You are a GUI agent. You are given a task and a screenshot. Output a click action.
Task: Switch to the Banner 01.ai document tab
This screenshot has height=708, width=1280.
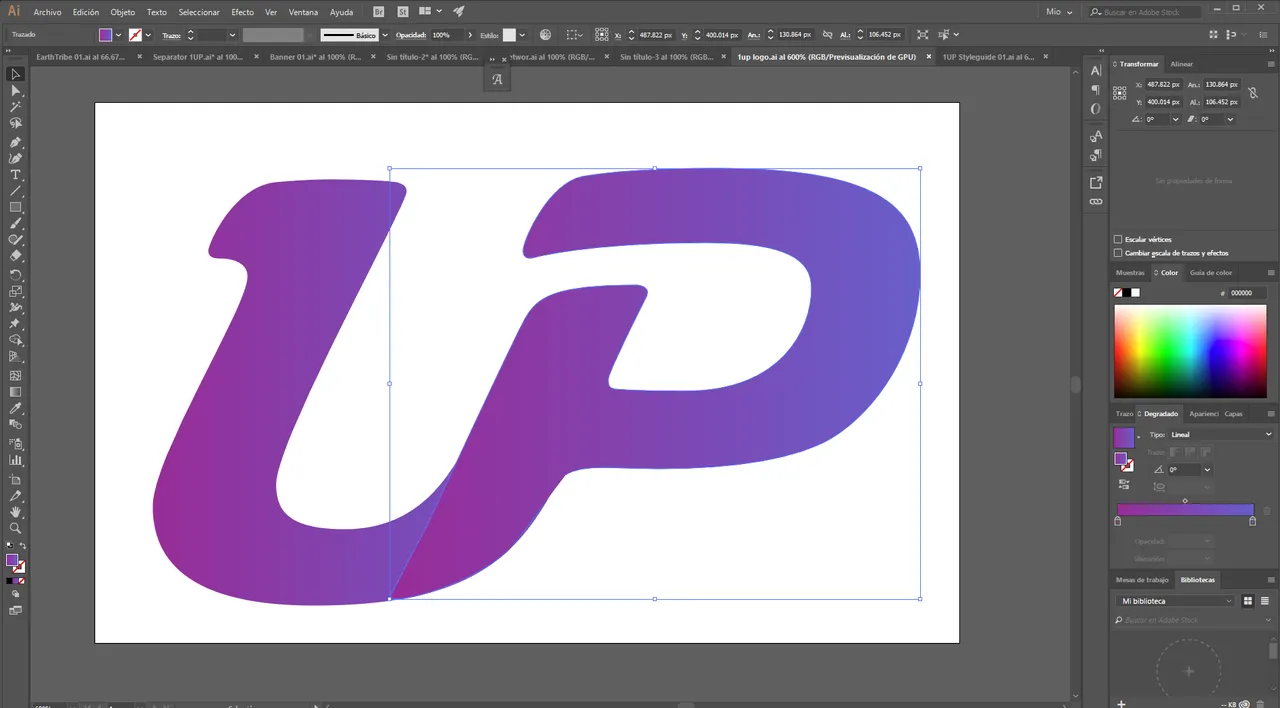tap(316, 57)
